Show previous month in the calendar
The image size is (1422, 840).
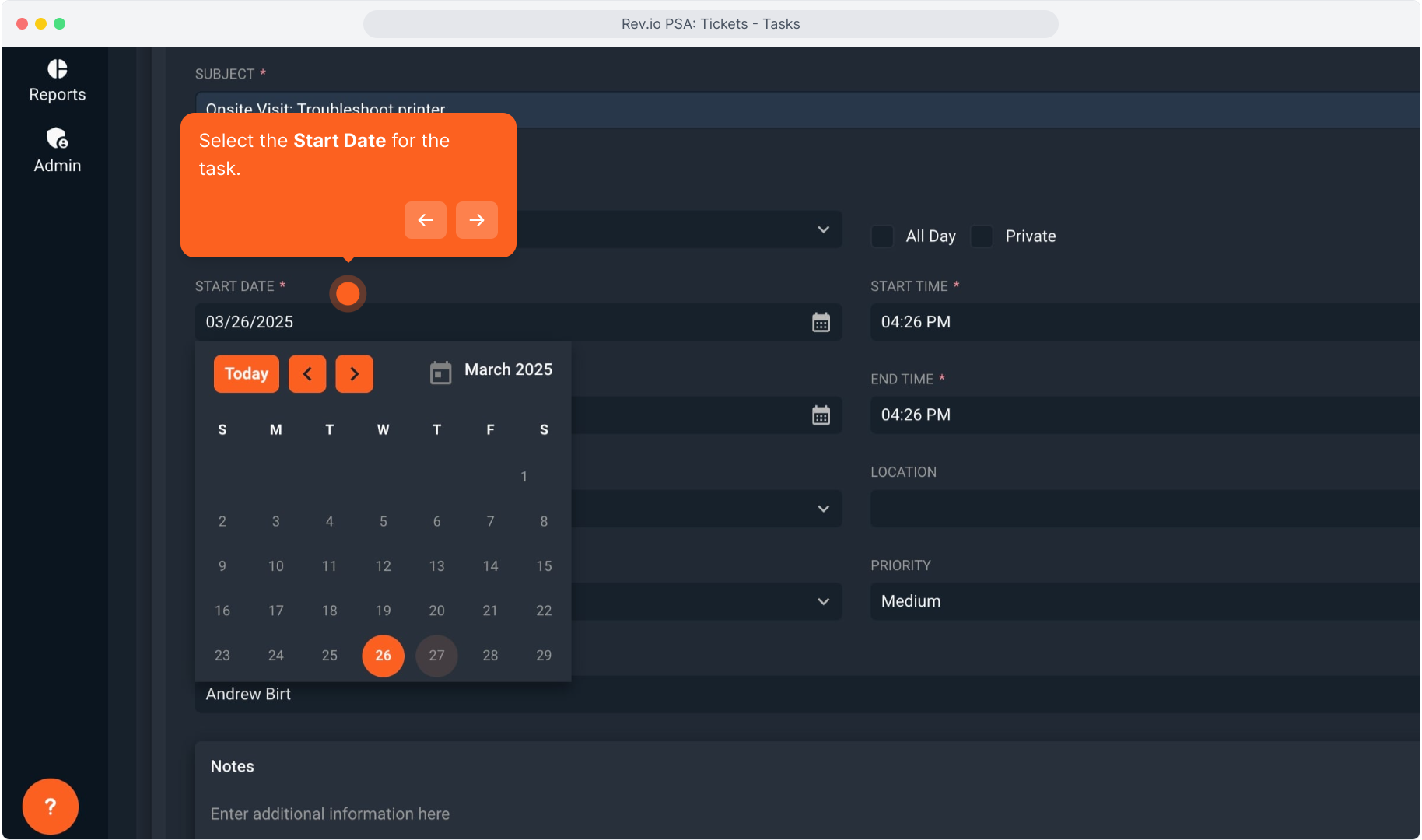coord(307,374)
